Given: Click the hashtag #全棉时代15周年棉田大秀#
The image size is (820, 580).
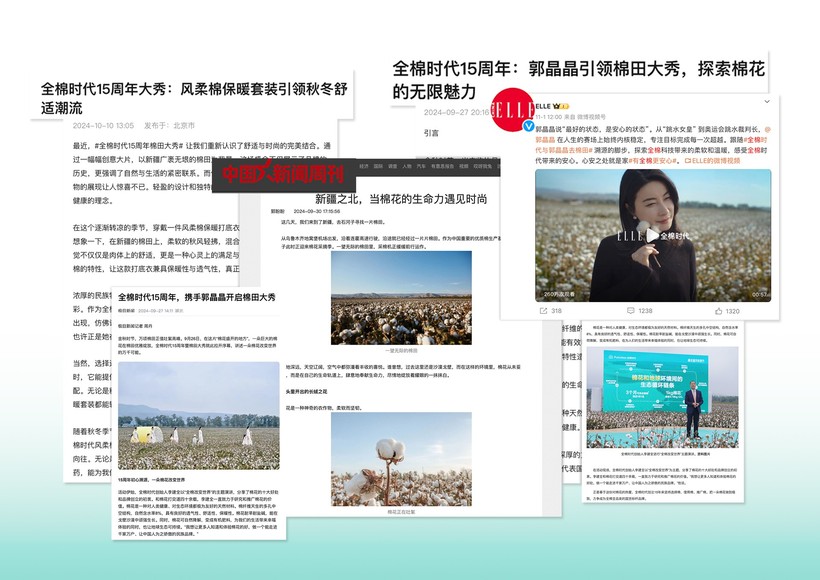Looking at the screenshot, I should tap(140, 146).
